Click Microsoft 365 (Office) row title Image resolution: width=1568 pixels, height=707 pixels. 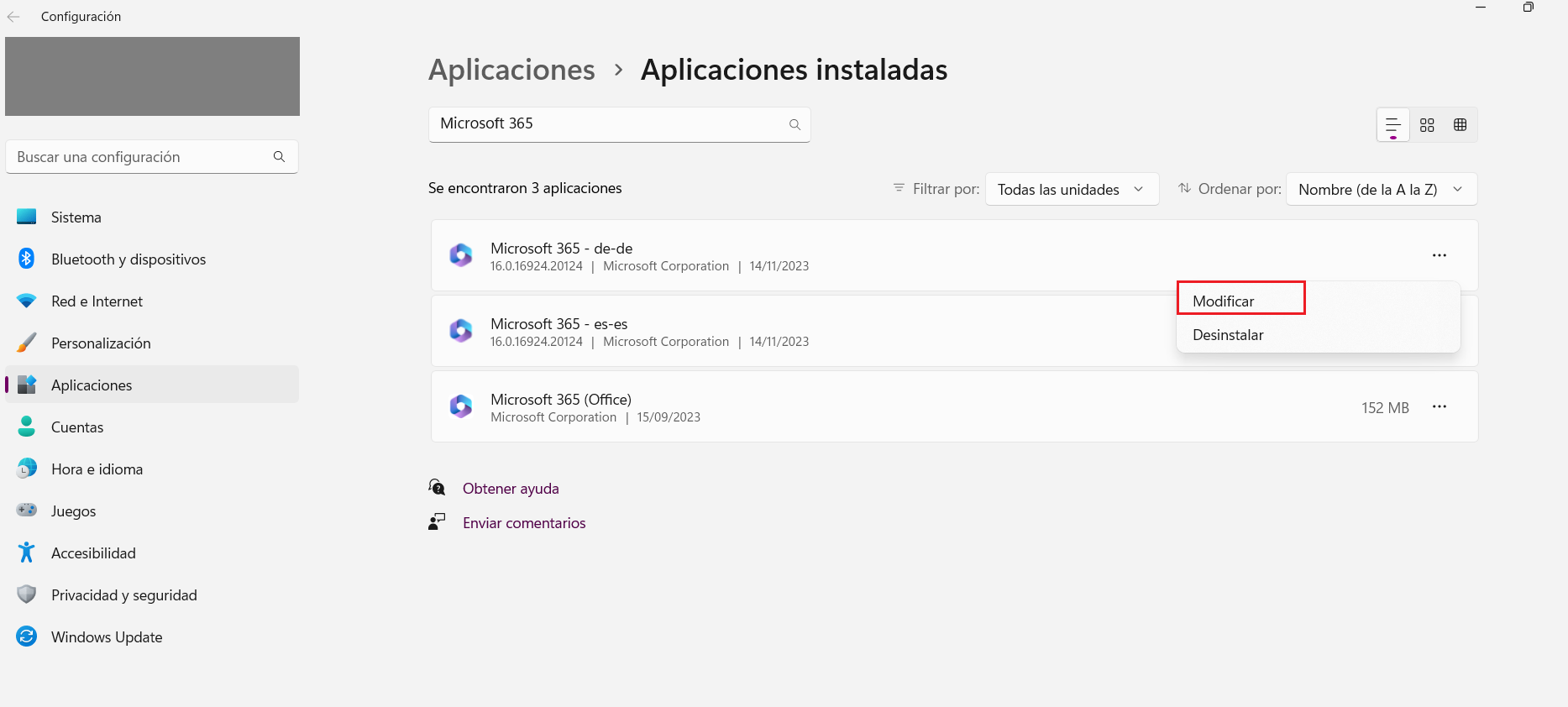561,400
